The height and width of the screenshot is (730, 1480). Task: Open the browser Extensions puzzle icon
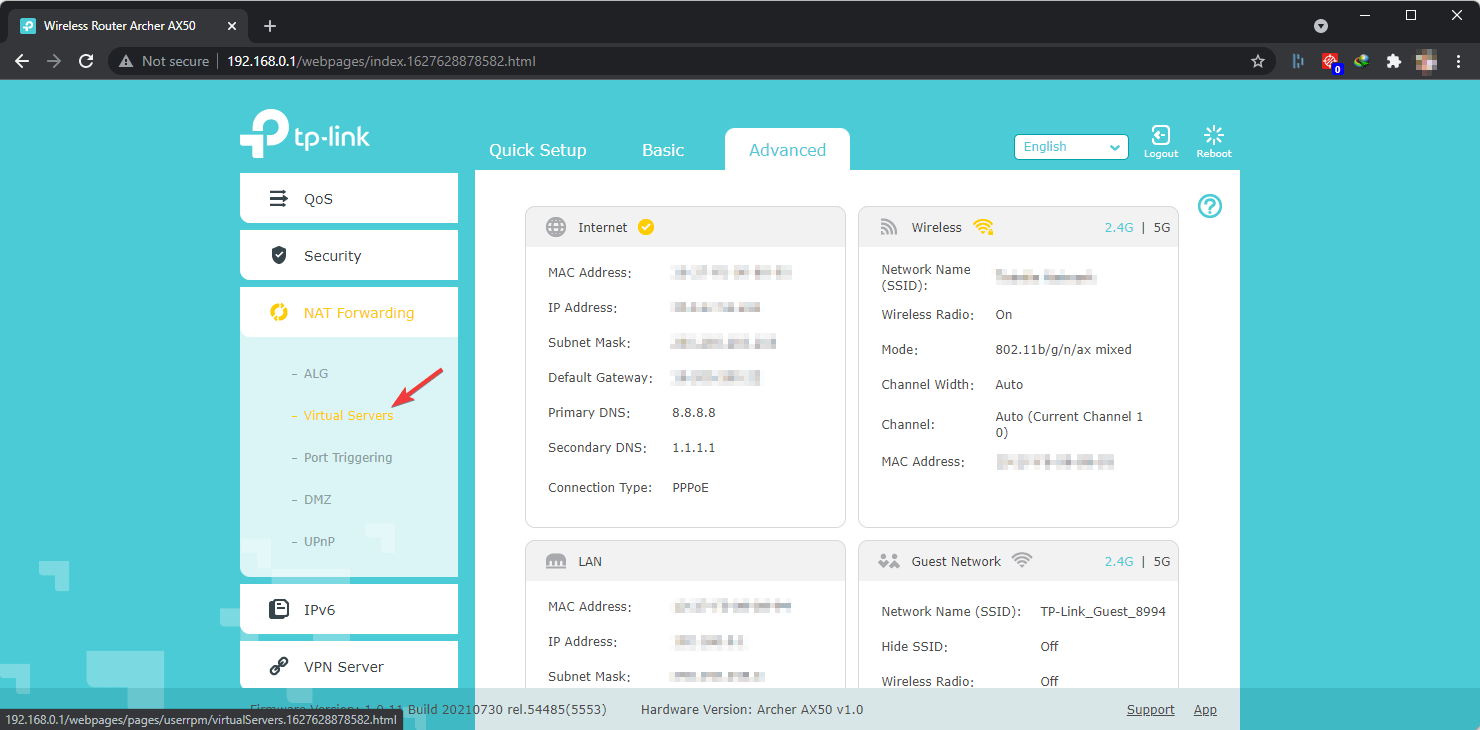click(x=1394, y=61)
